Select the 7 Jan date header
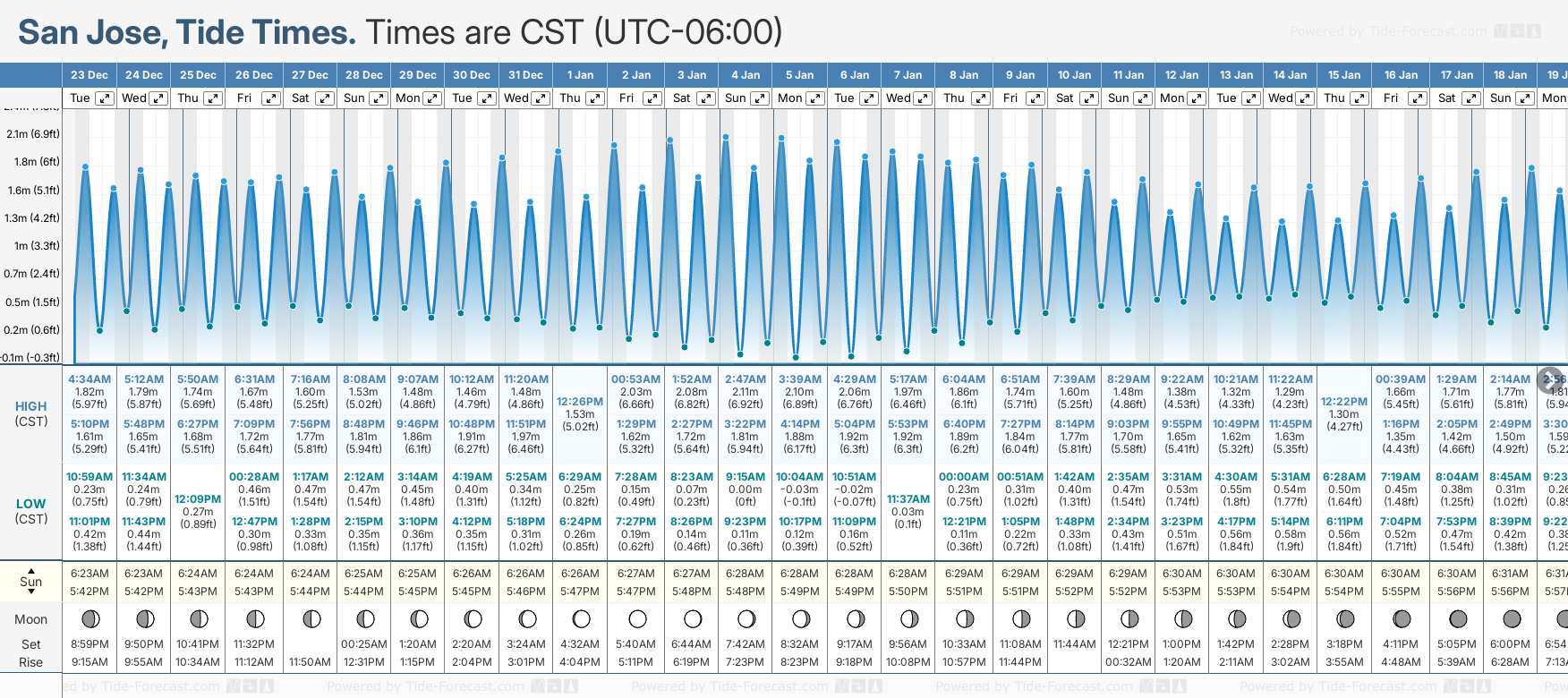Image resolution: width=1568 pixels, height=698 pixels. tap(908, 75)
